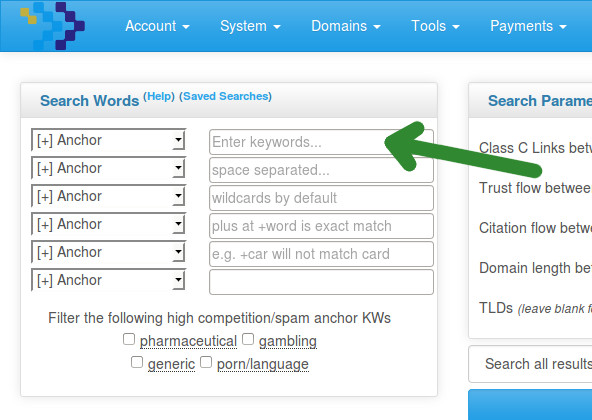Tick the generic filter checkbox
This screenshot has width=592, height=420.
tap(137, 362)
